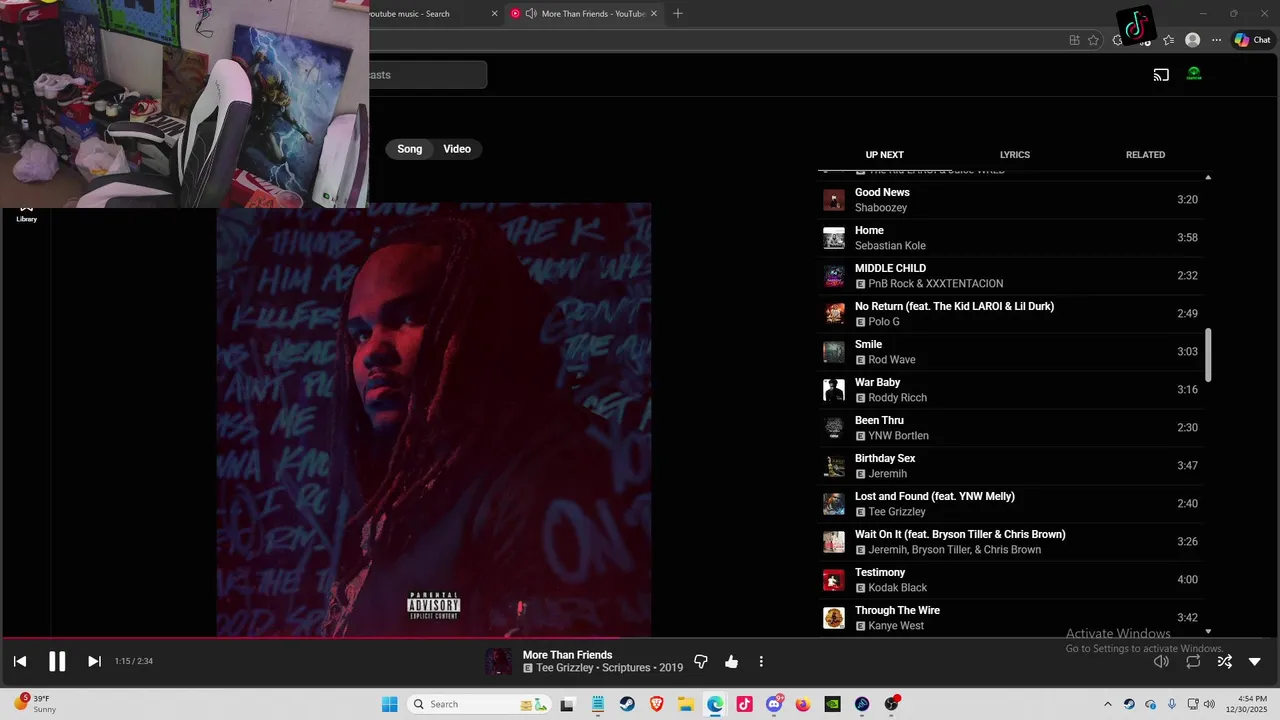Open Brave browser from taskbar
The width and height of the screenshot is (1280, 720).
[657, 704]
